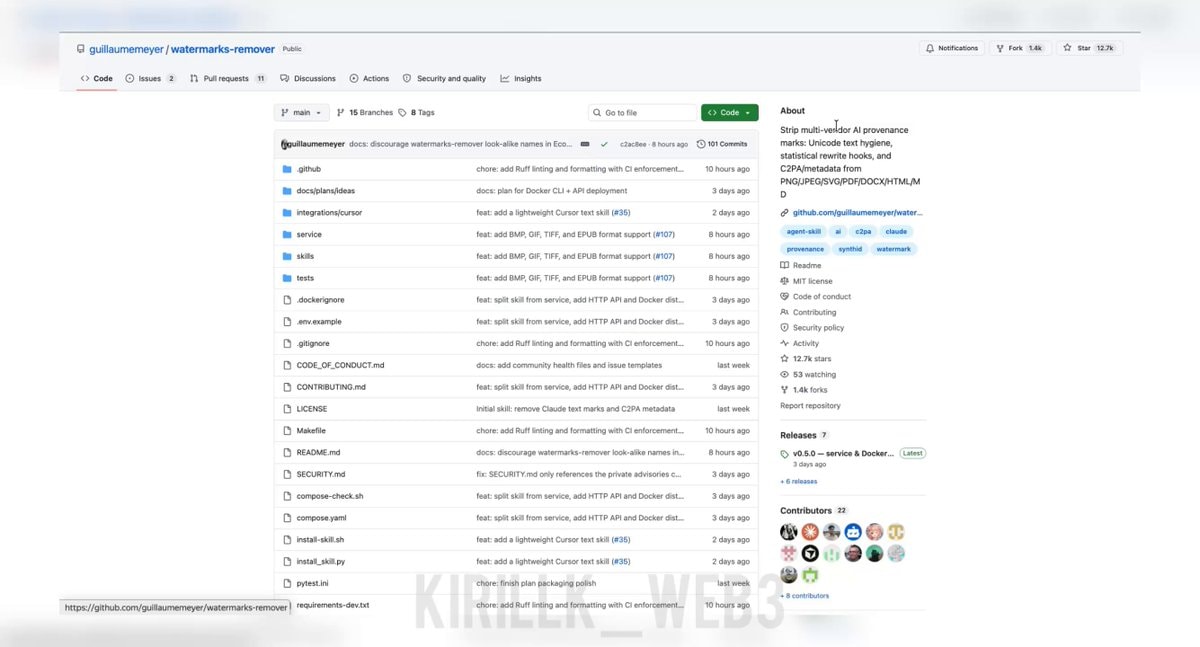
Task: View the 8 Tags link
Action: pos(416,113)
